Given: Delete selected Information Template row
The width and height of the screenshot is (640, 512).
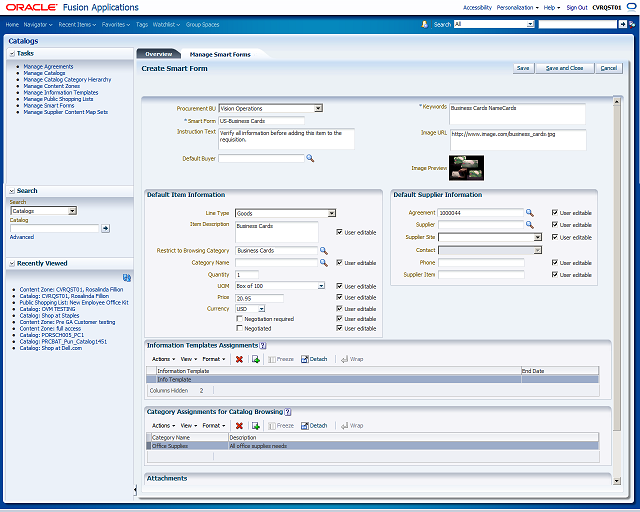Looking at the screenshot, I should pos(239,359).
